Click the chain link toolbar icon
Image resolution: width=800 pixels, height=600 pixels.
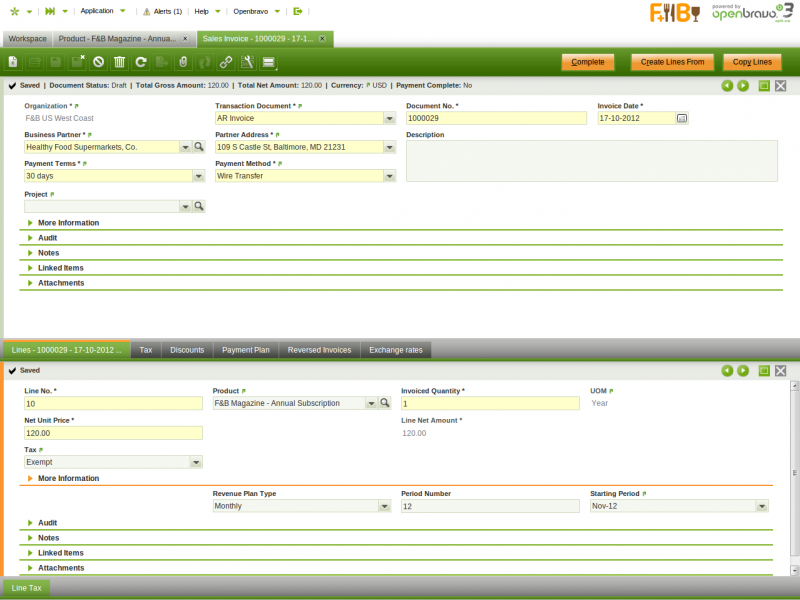[226, 62]
